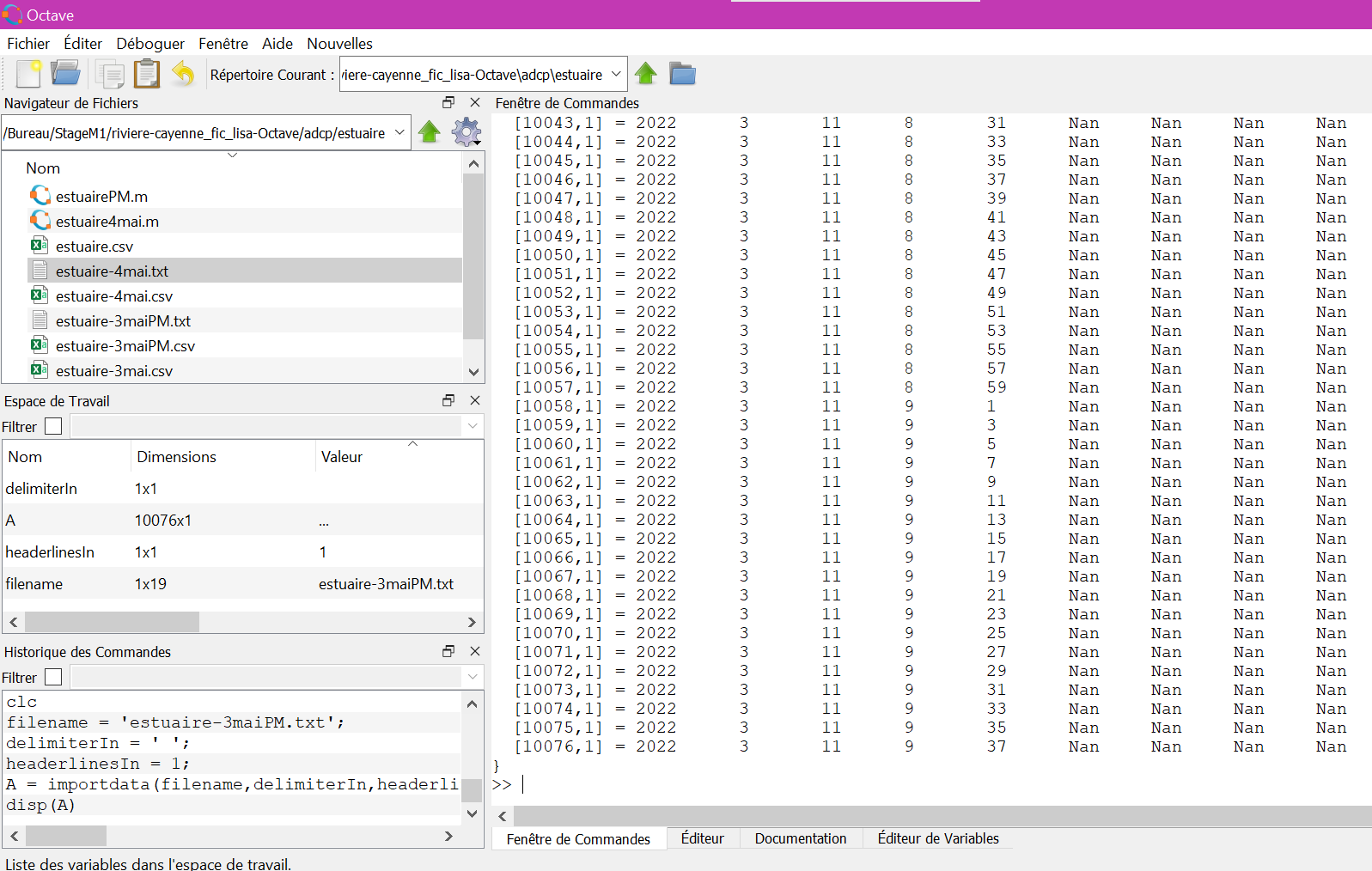Switch to the Éditeur de Variables tab

click(x=937, y=838)
